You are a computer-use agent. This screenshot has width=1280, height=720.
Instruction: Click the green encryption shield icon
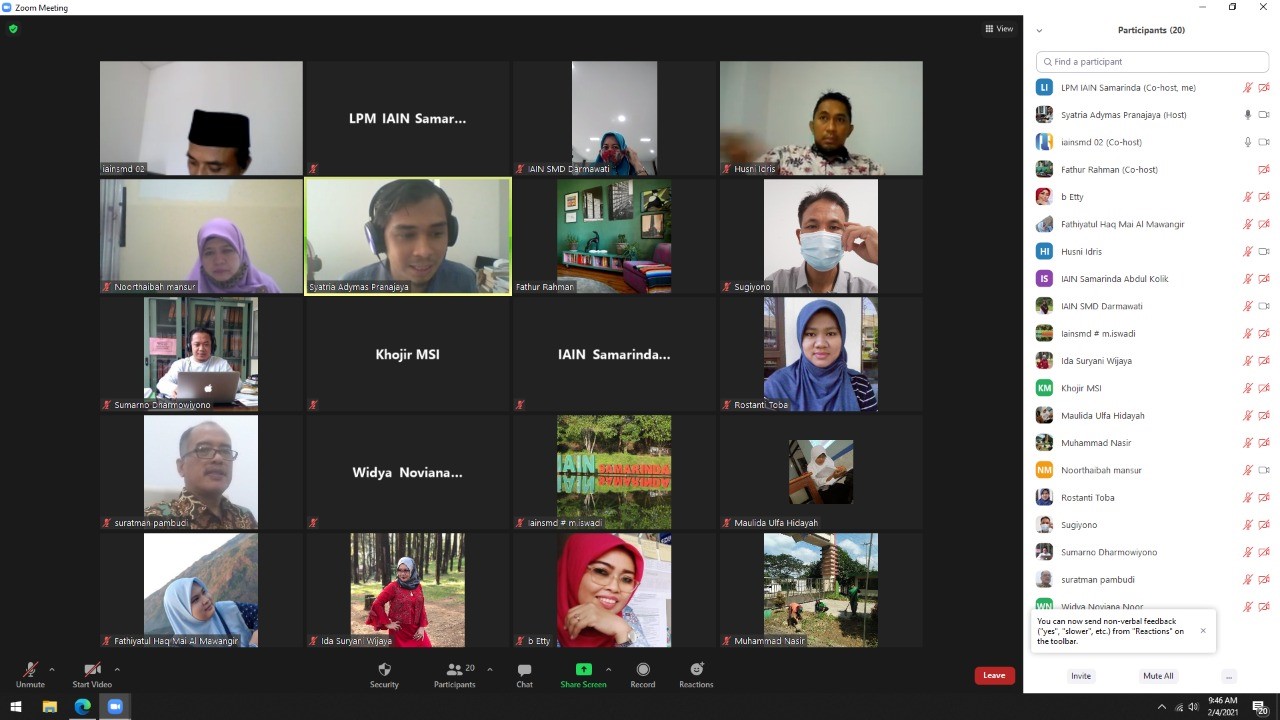pos(13,29)
